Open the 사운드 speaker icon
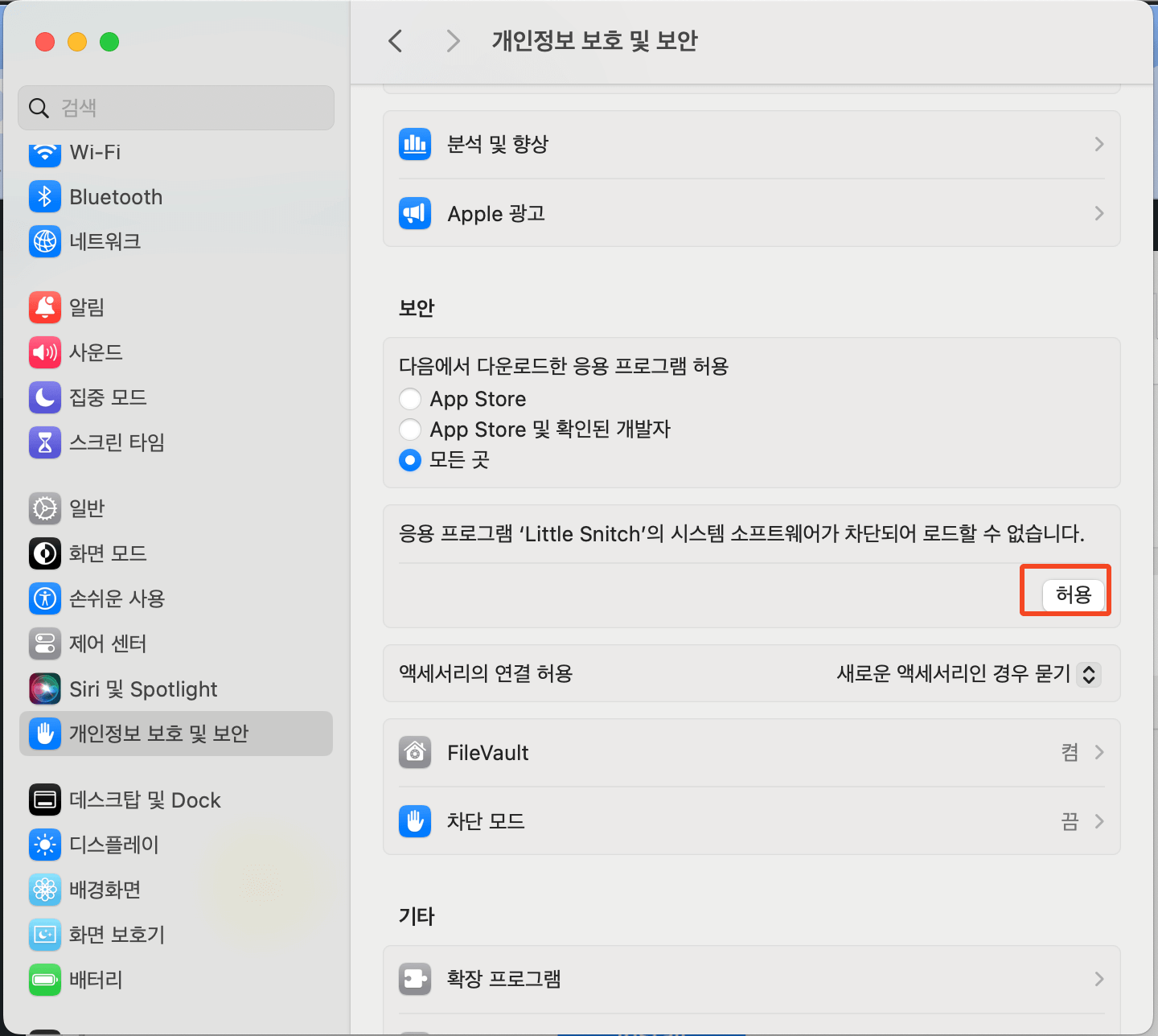Image resolution: width=1158 pixels, height=1036 pixels. click(x=45, y=352)
